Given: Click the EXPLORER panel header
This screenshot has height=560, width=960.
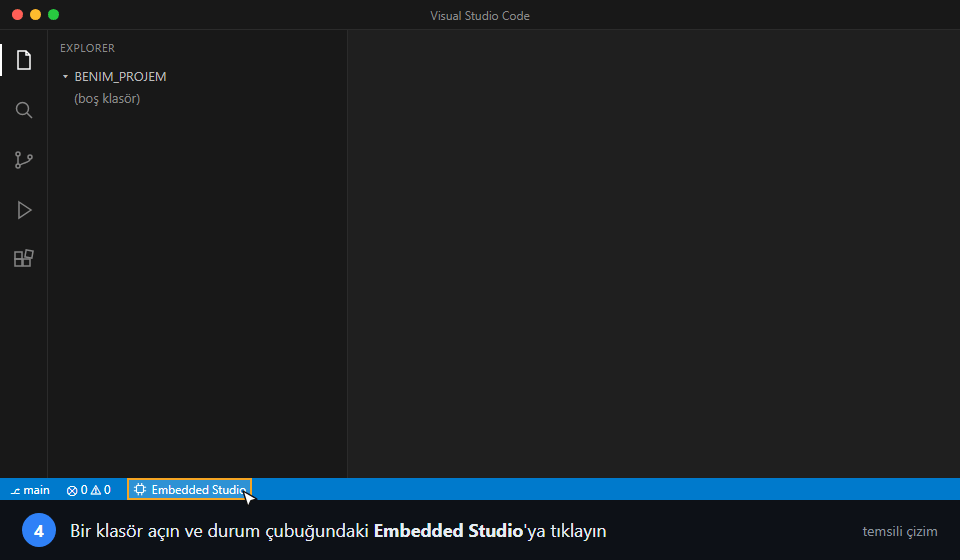Looking at the screenshot, I should tap(87, 48).
